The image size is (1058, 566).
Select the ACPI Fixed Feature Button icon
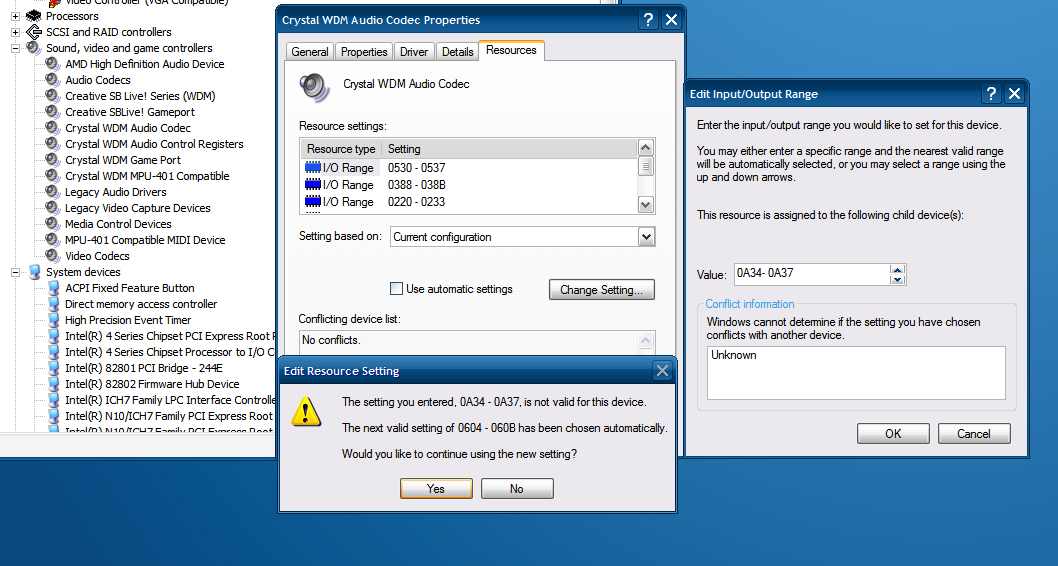(x=53, y=288)
